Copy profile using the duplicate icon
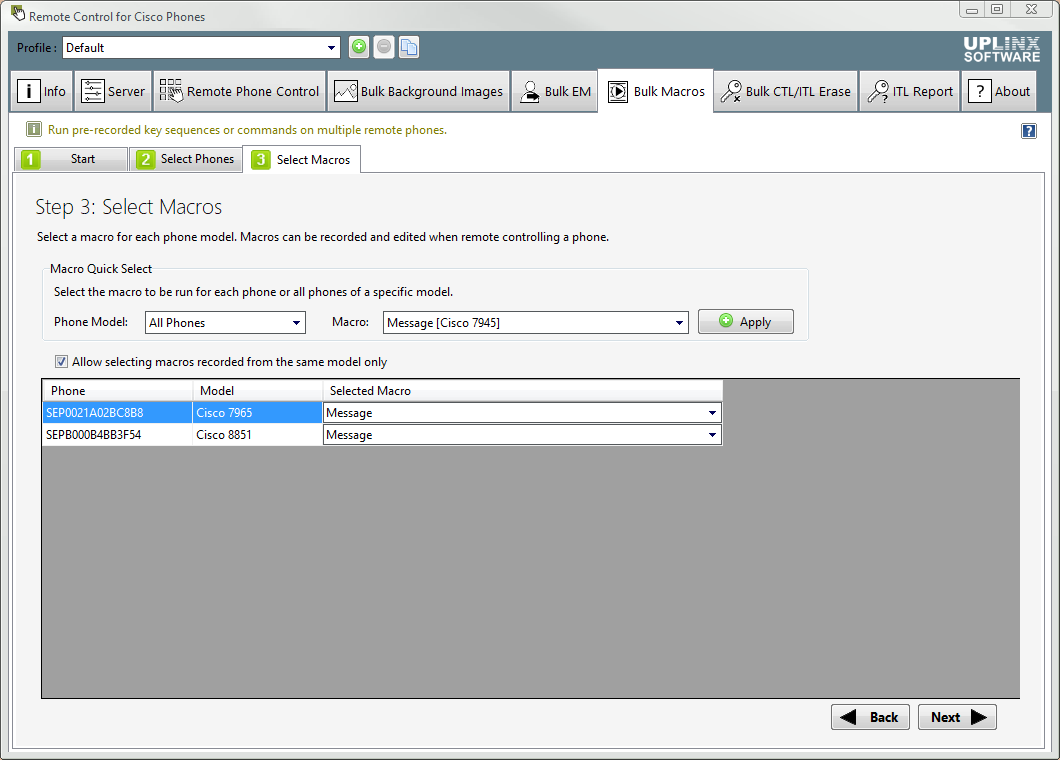1060x760 pixels. click(409, 47)
